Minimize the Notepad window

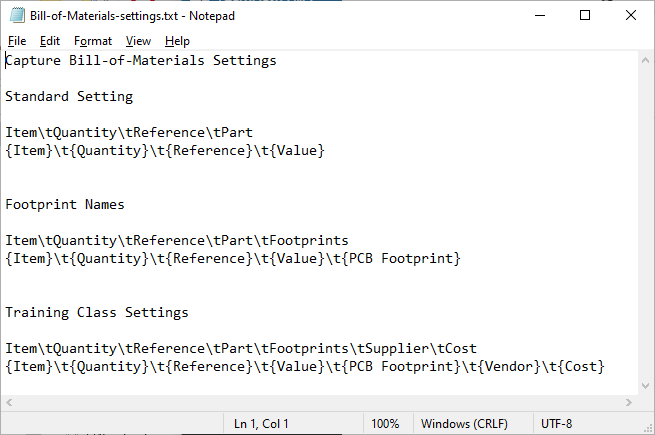click(540, 15)
